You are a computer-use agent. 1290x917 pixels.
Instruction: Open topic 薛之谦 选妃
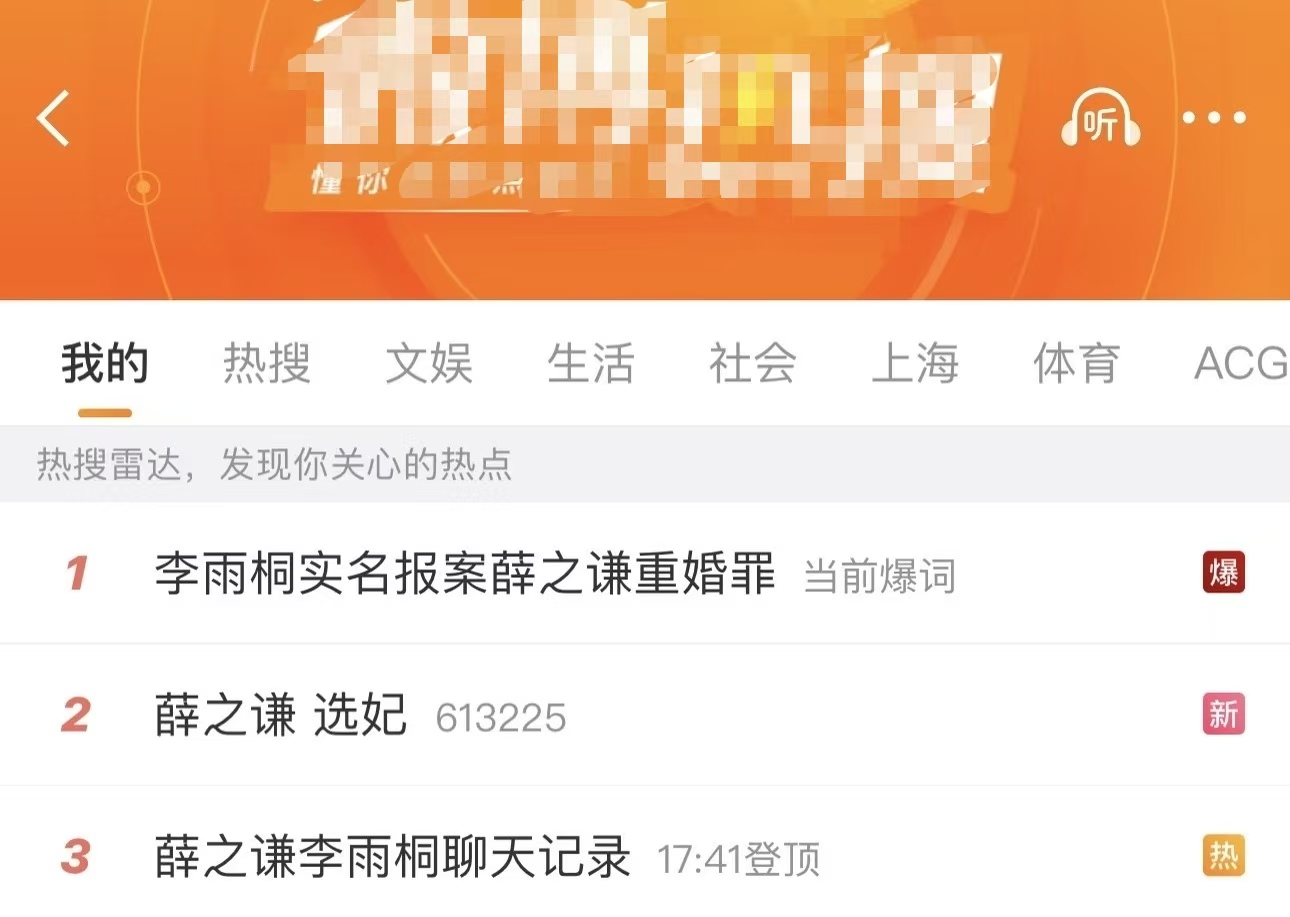coord(281,716)
